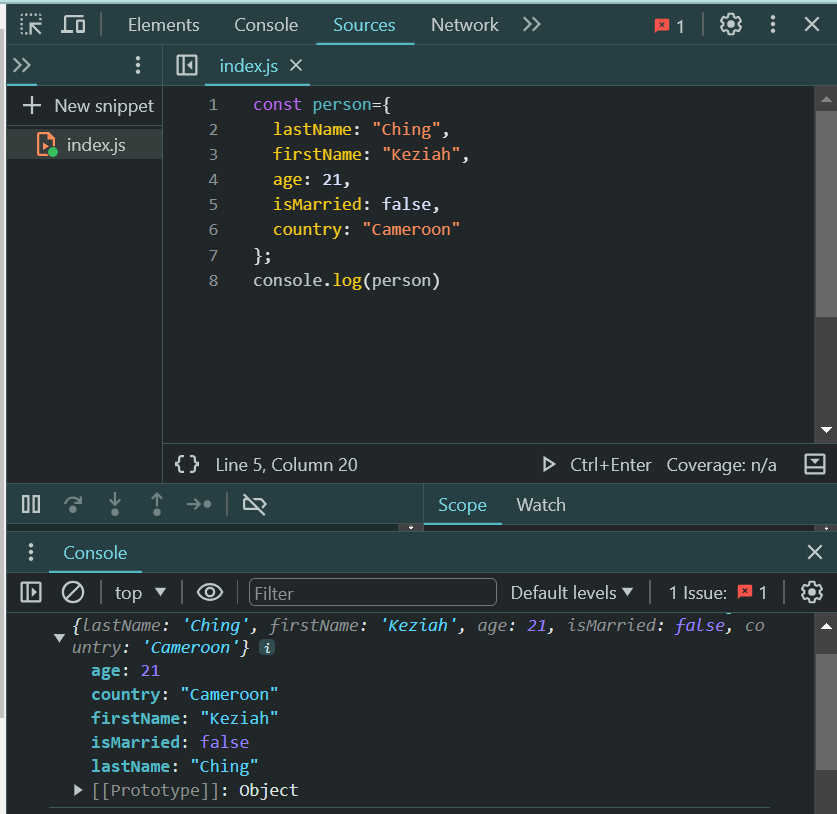Open the 'top' execution context dropdown
The width and height of the screenshot is (837, 814).
(139, 592)
